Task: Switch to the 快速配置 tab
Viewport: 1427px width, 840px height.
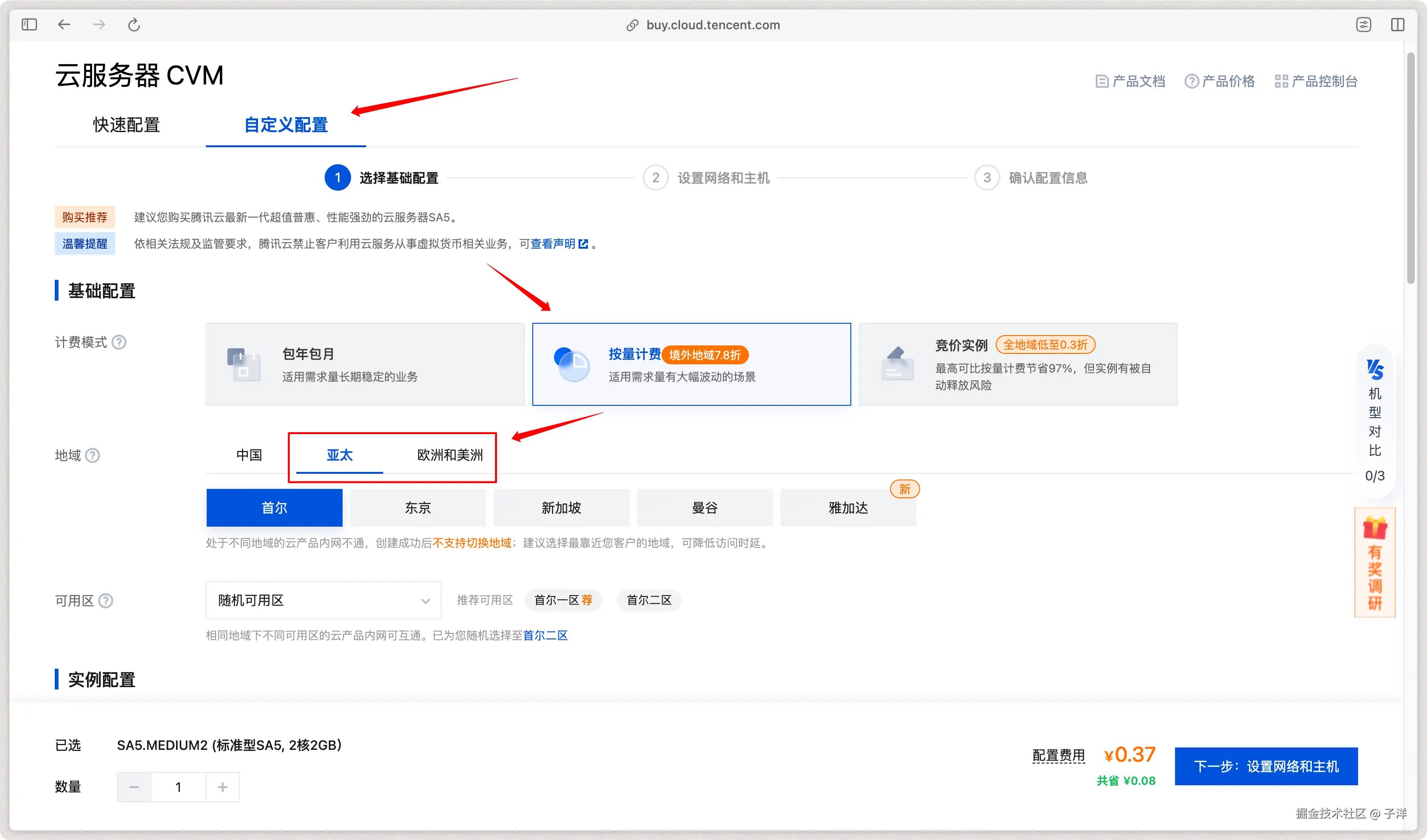Action: pyautogui.click(x=126, y=125)
